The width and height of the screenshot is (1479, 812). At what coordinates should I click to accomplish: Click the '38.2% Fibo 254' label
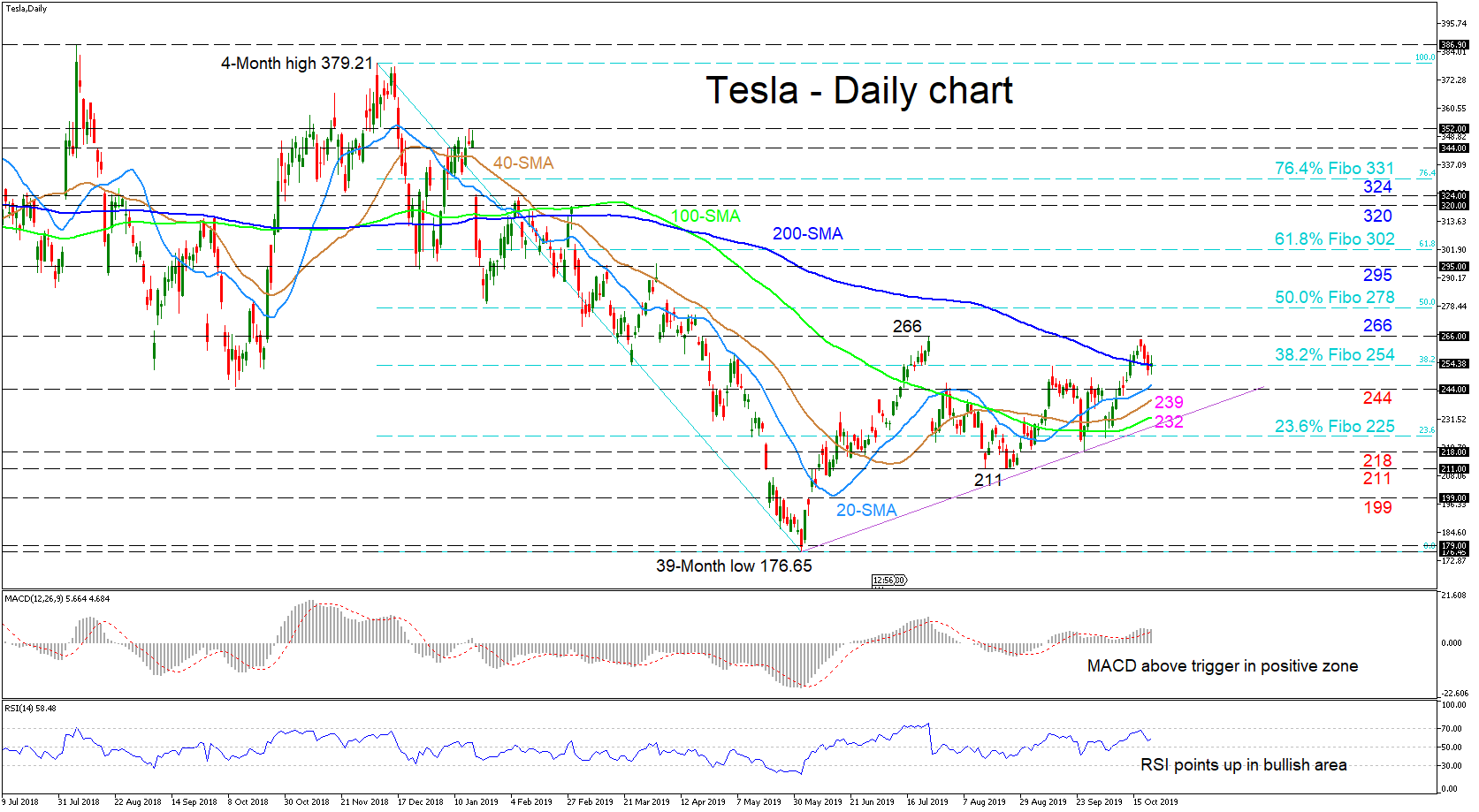[1334, 354]
